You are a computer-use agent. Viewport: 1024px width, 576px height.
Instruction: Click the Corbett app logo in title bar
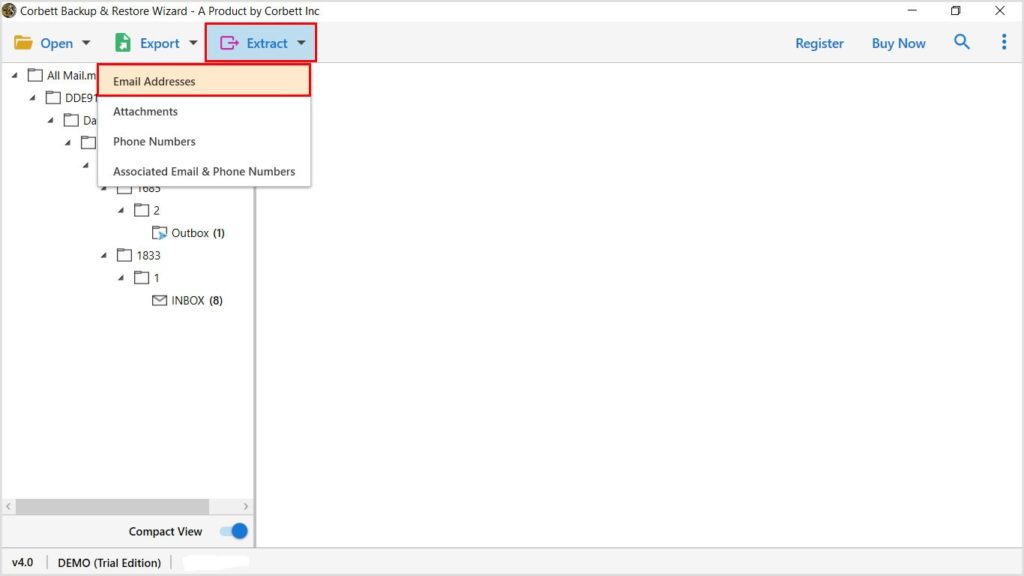tap(9, 10)
